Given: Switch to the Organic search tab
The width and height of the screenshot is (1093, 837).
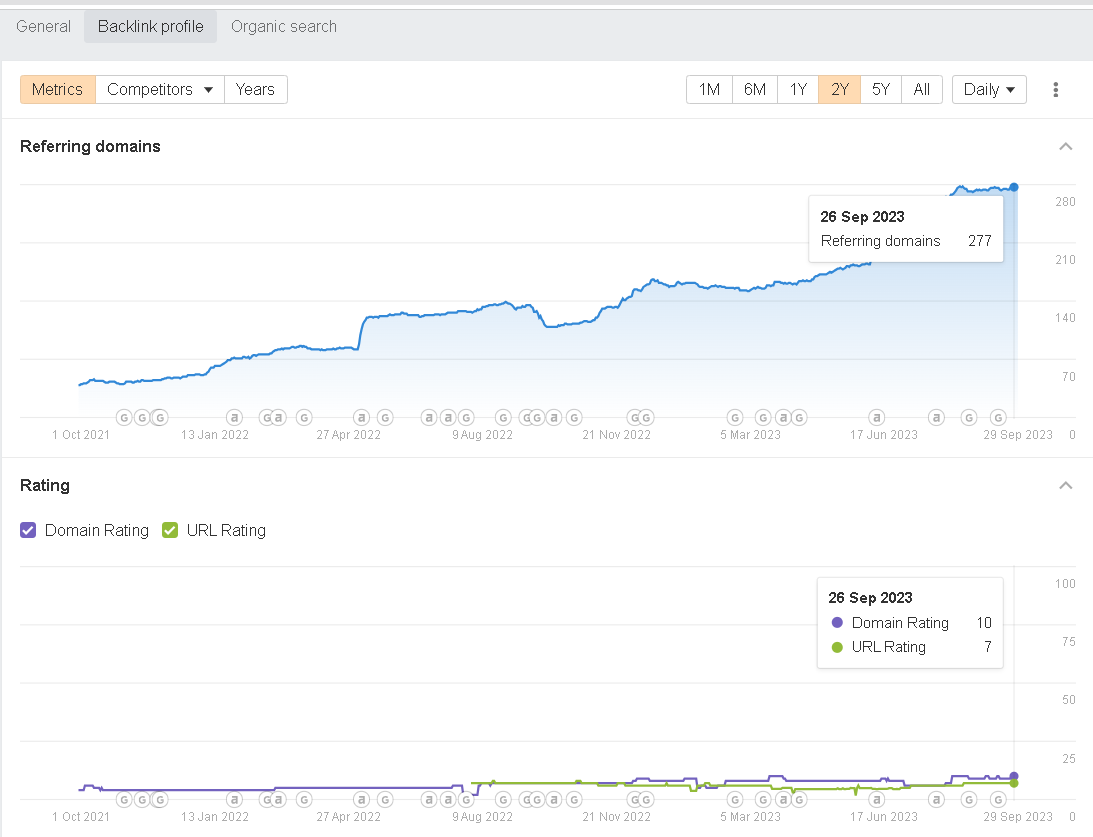Looking at the screenshot, I should click(x=284, y=27).
